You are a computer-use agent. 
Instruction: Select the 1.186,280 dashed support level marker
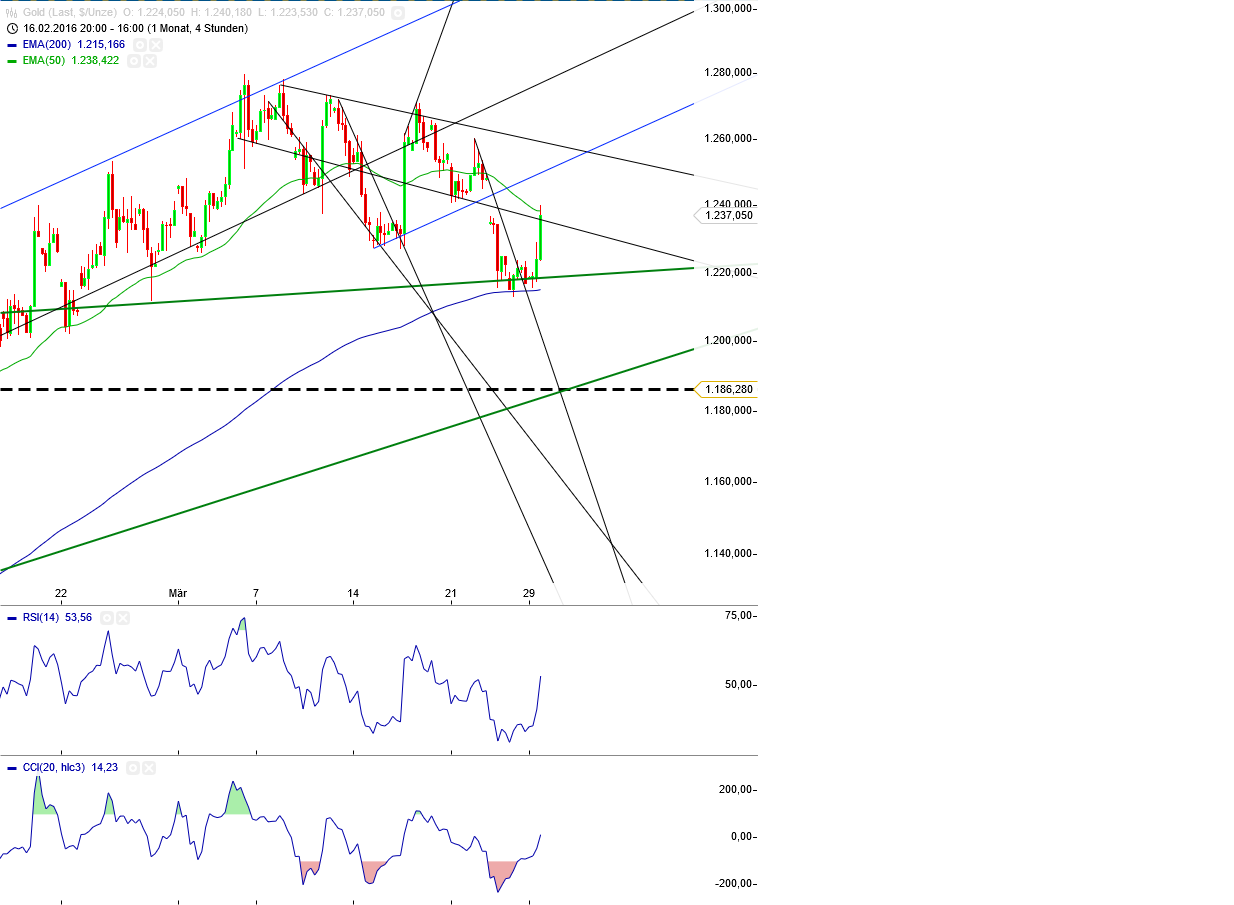(x=727, y=390)
